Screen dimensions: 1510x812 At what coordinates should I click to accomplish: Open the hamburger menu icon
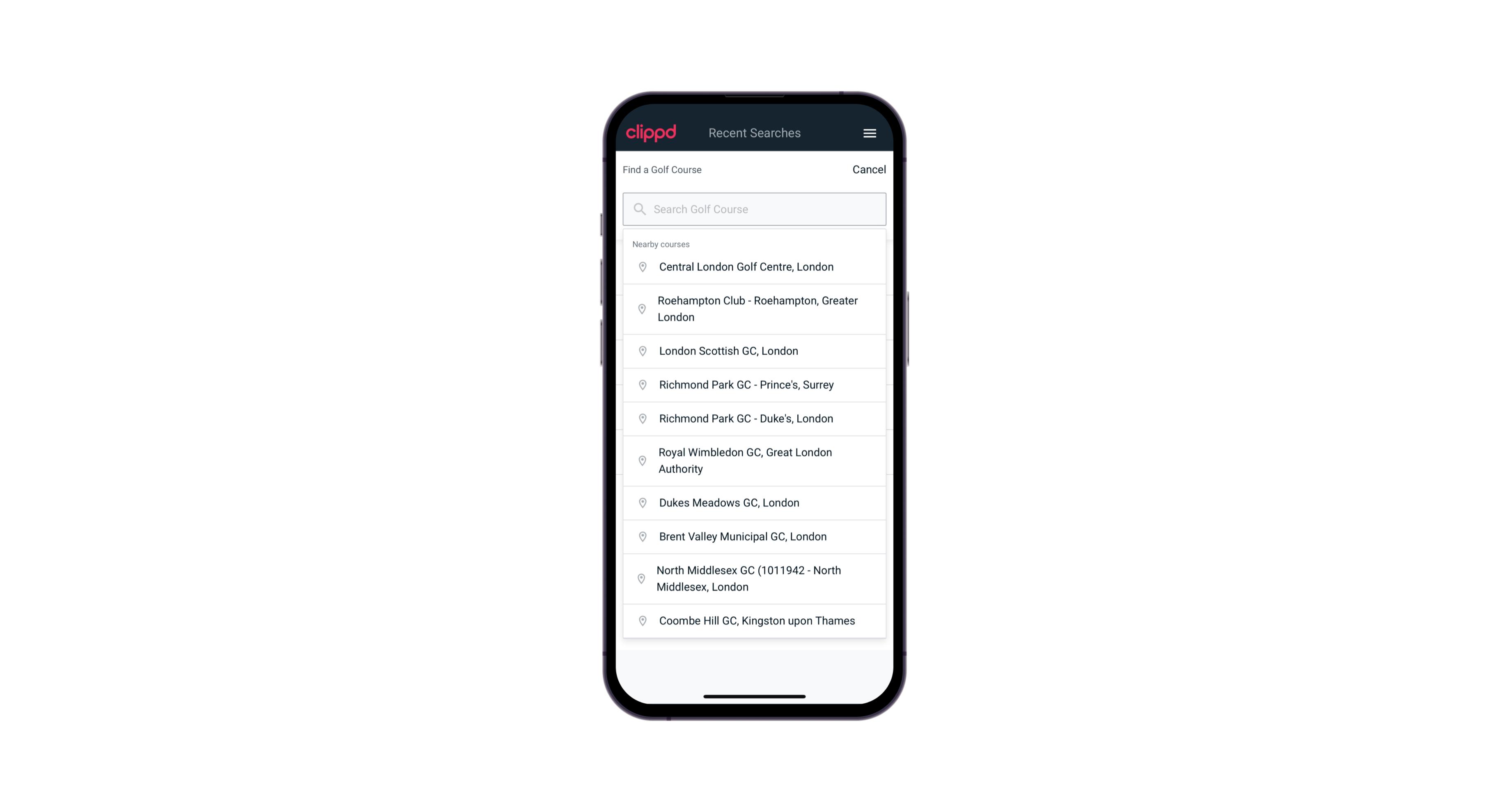[869, 133]
